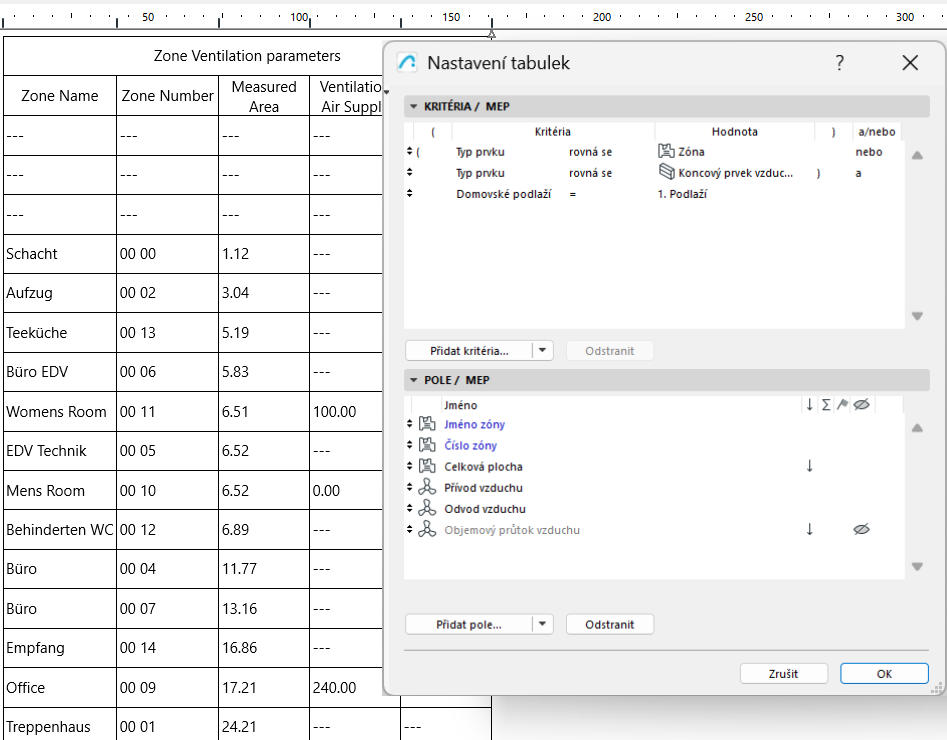Open the Přidat pole dropdown arrow

[543, 624]
